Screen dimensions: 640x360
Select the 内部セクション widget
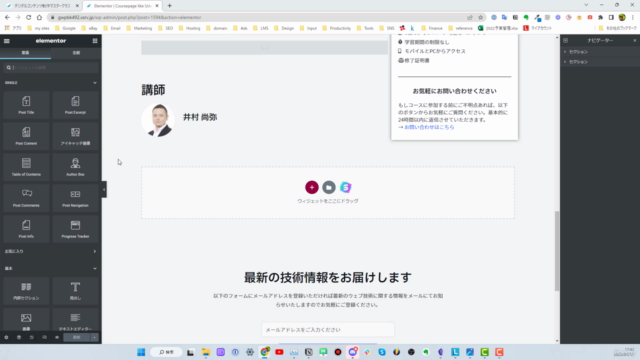pos(26,291)
